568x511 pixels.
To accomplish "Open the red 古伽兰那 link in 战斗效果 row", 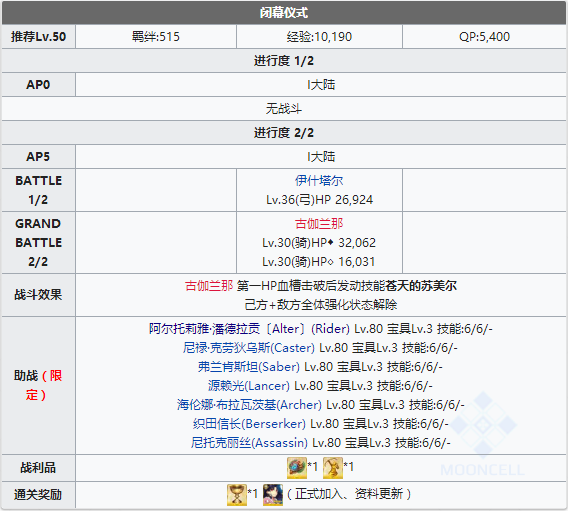I will [209, 286].
